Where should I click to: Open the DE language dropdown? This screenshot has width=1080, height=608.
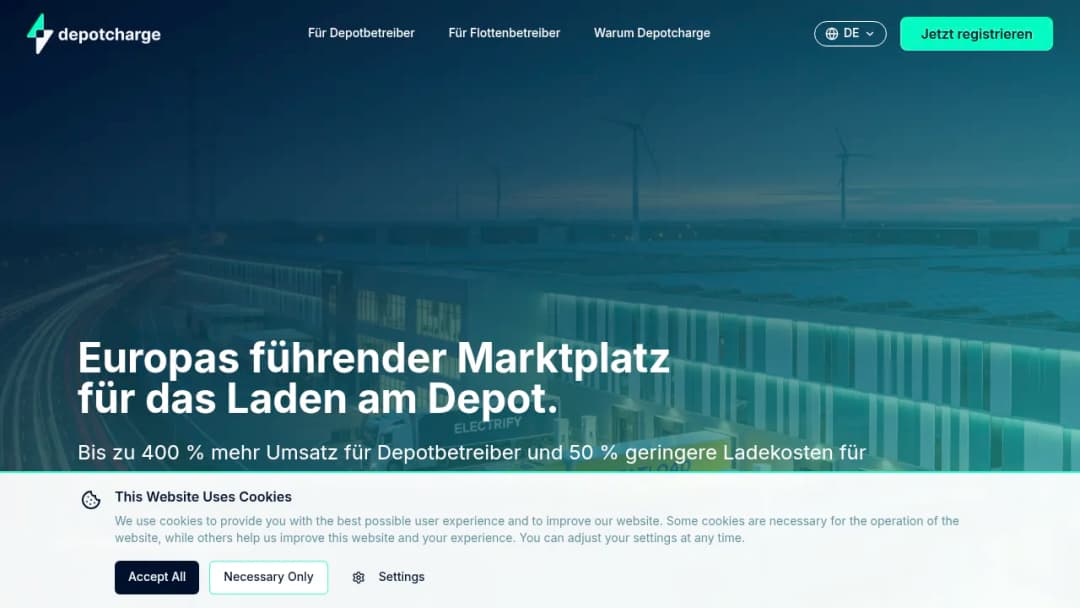pyautogui.click(x=850, y=34)
